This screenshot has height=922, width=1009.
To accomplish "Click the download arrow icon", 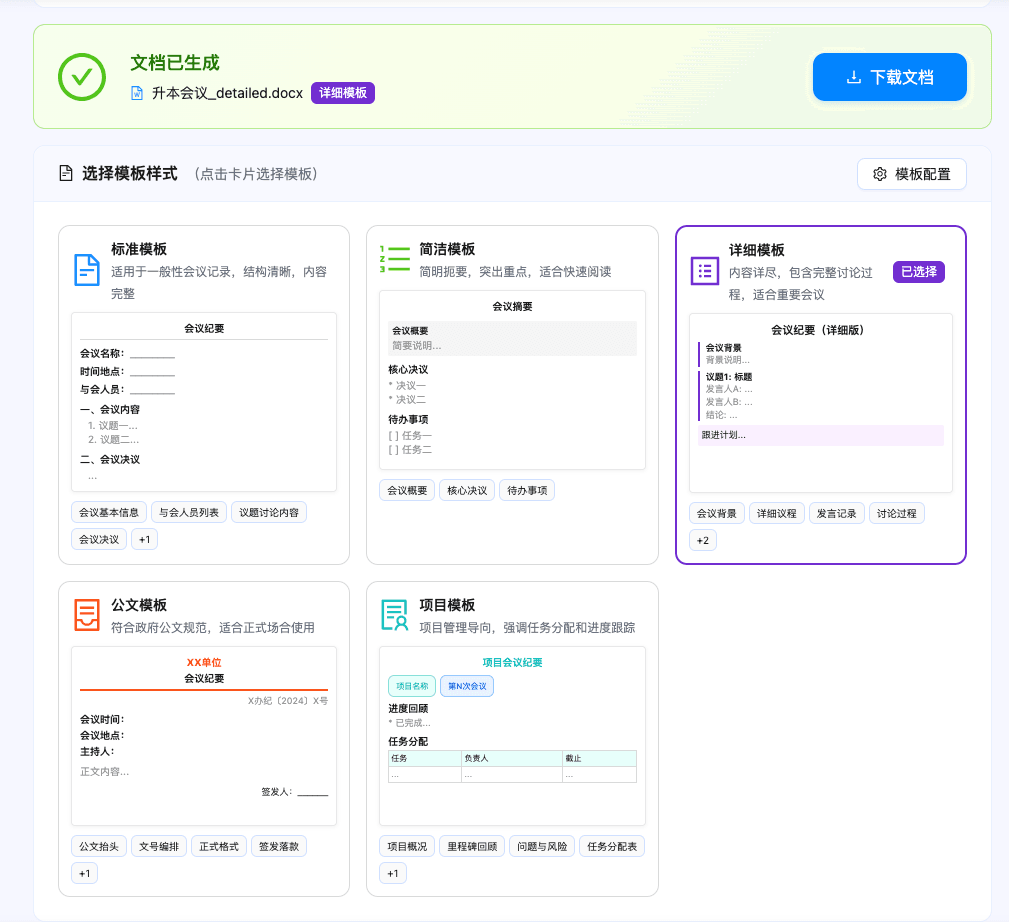I will [x=854, y=77].
